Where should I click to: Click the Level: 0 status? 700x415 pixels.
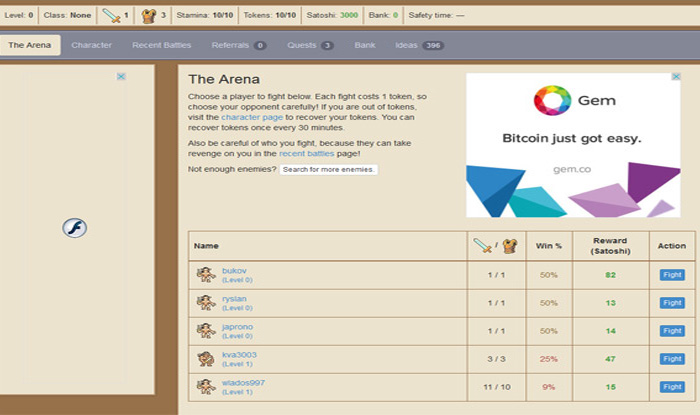pyautogui.click(x=19, y=15)
